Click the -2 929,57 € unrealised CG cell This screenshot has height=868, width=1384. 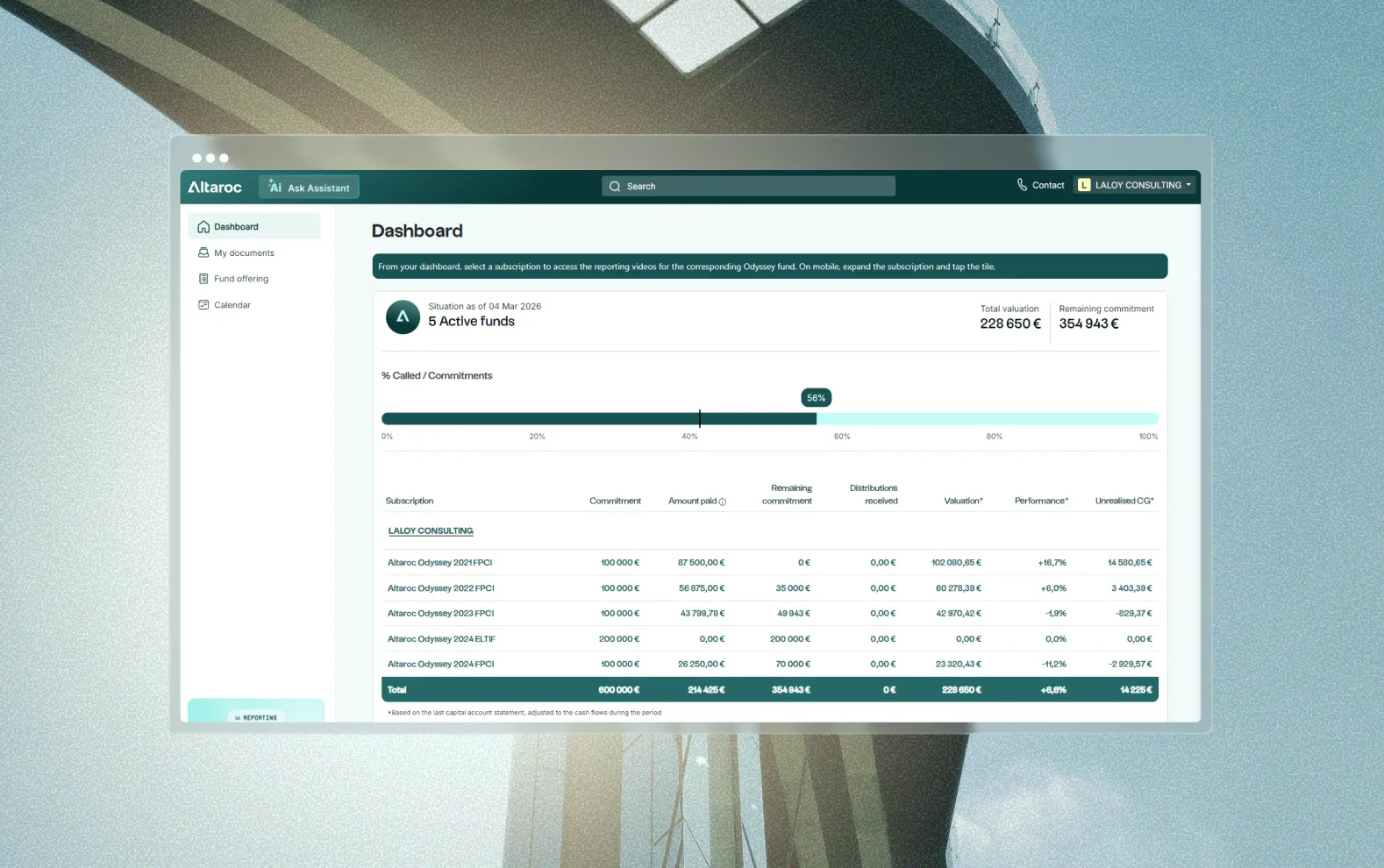(x=1130, y=665)
